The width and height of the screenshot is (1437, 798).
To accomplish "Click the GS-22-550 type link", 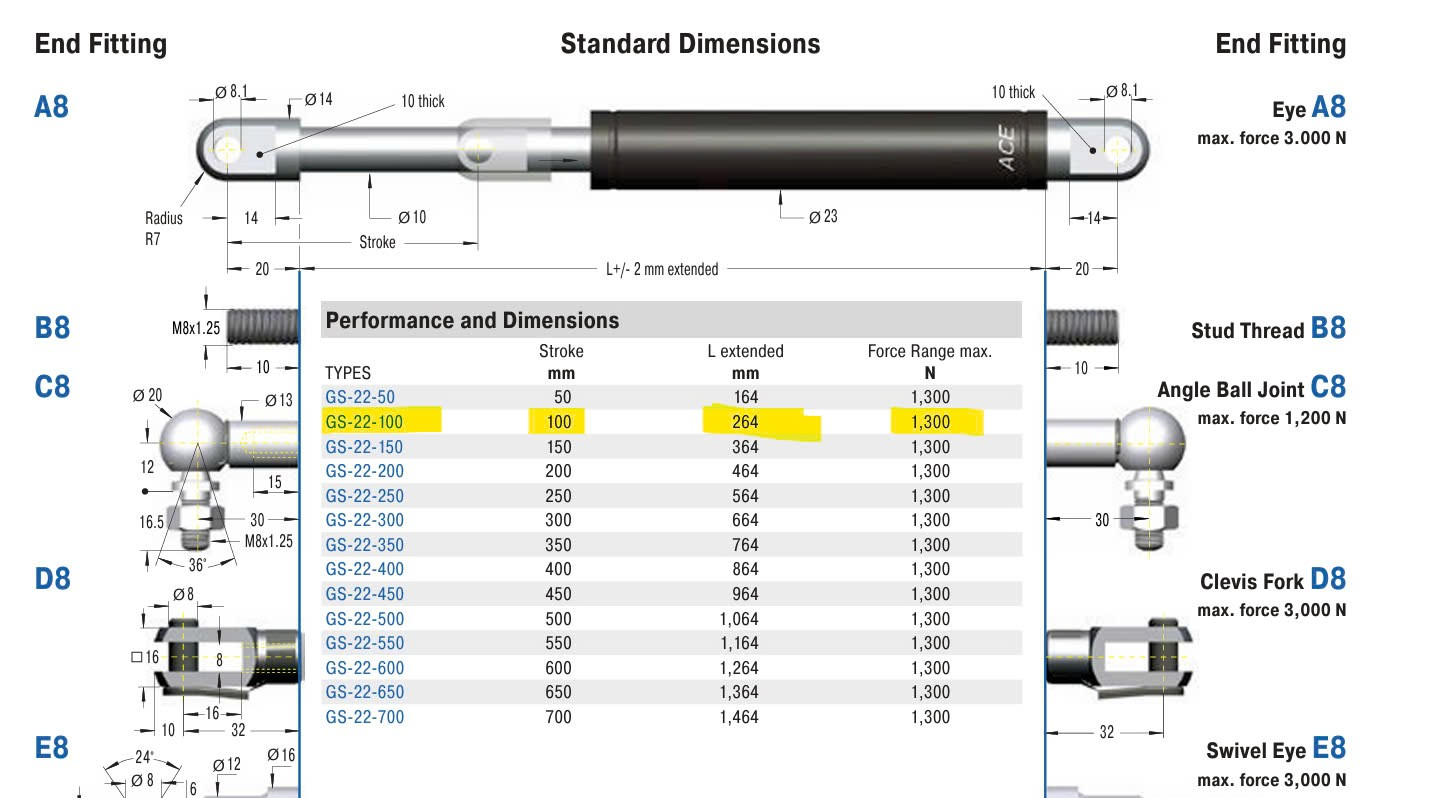I will click(x=364, y=643).
